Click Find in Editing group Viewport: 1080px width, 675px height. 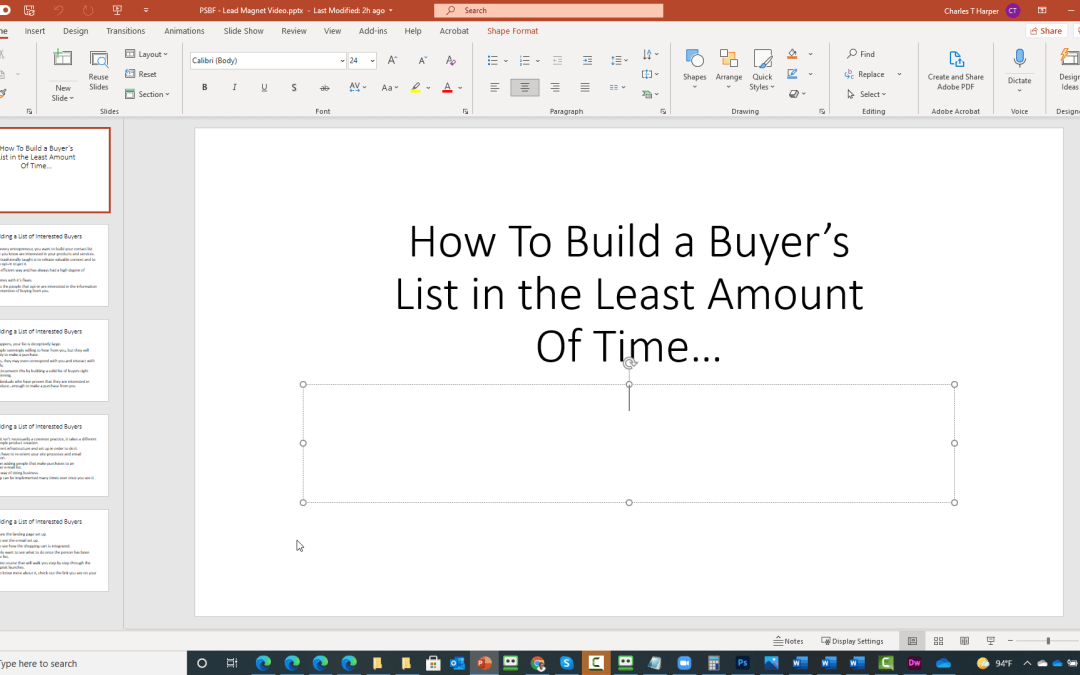tap(860, 54)
